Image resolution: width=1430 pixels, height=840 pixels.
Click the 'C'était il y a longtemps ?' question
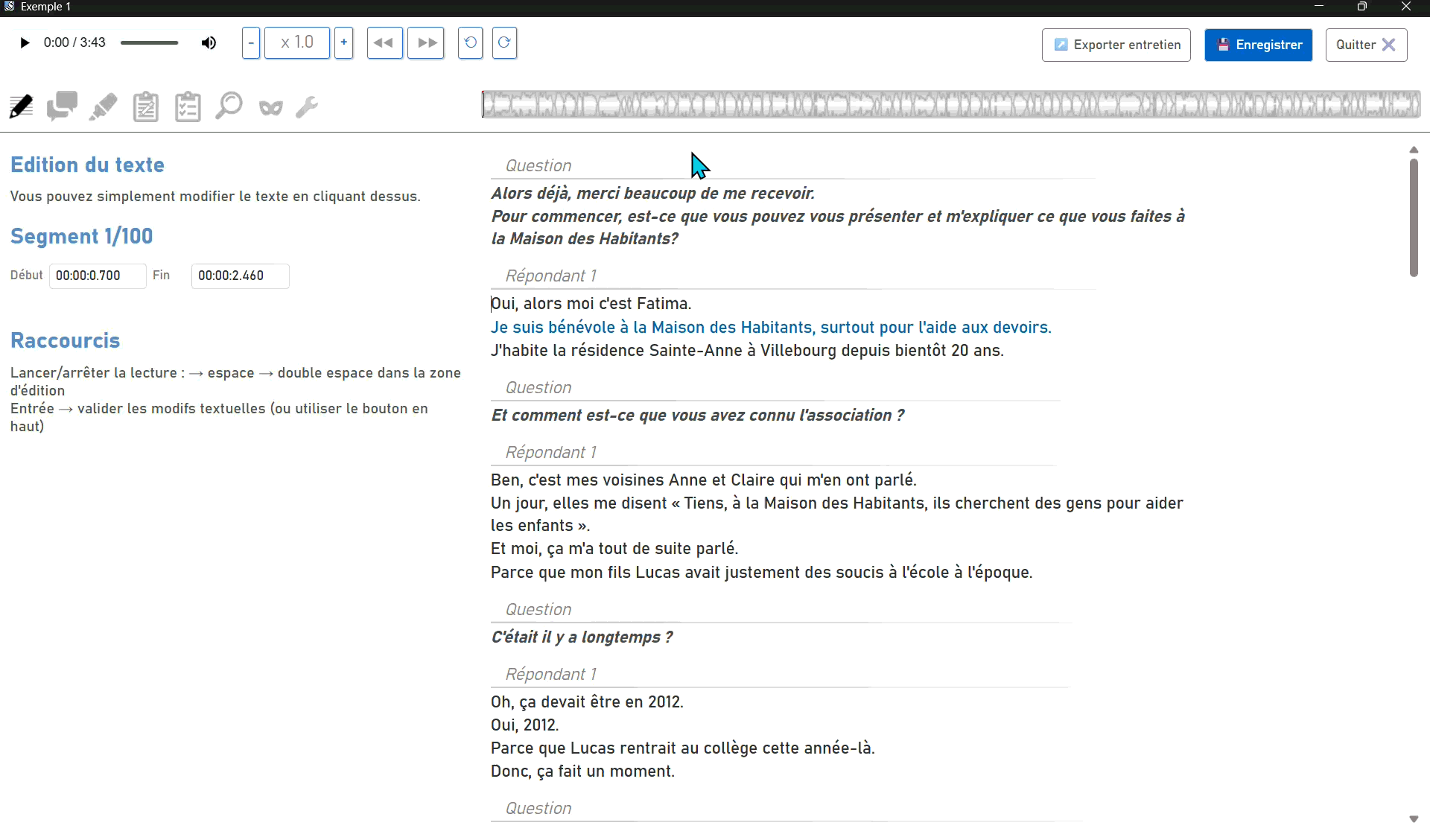point(582,637)
